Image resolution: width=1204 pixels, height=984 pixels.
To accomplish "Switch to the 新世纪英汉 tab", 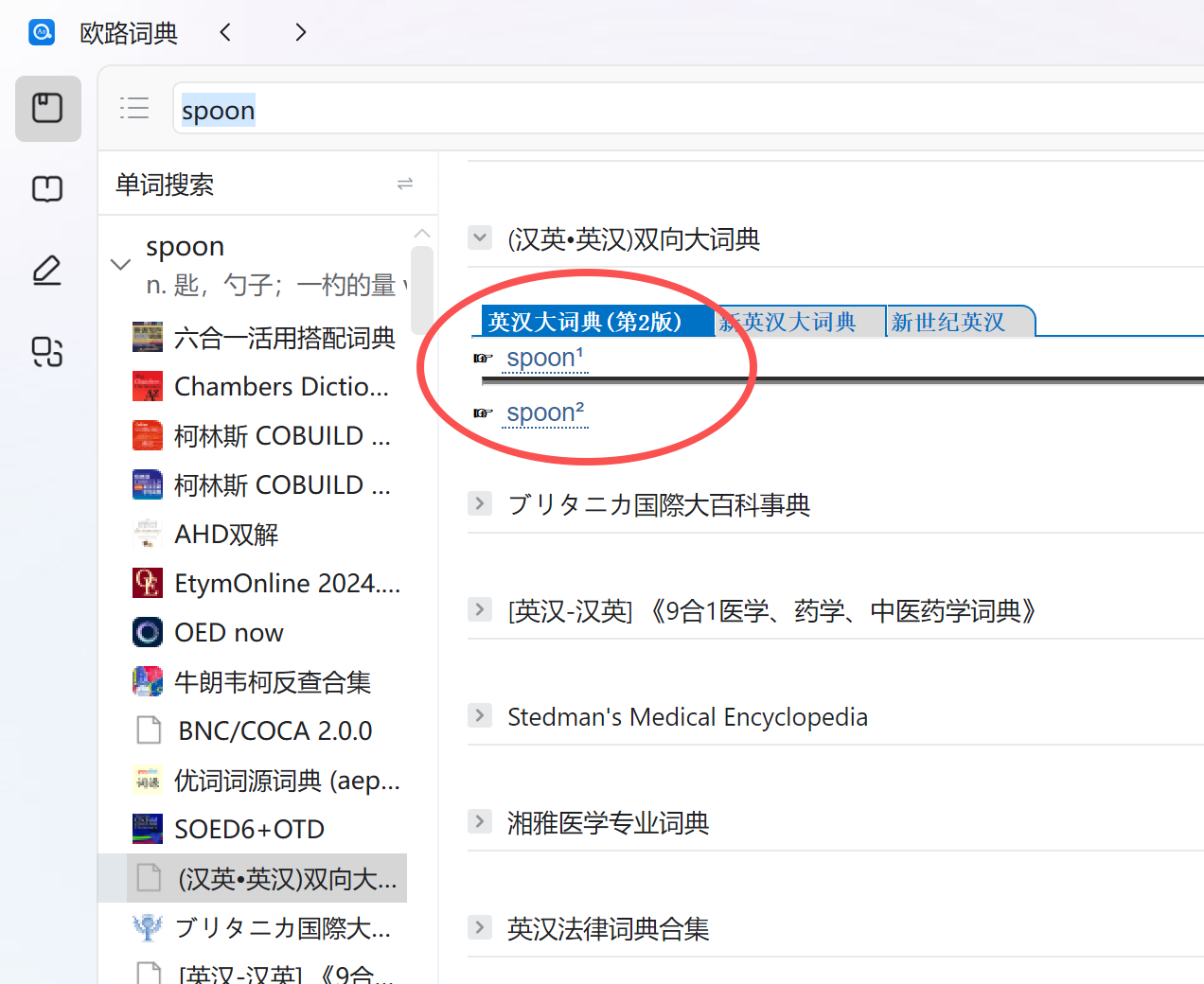I will pos(951,322).
